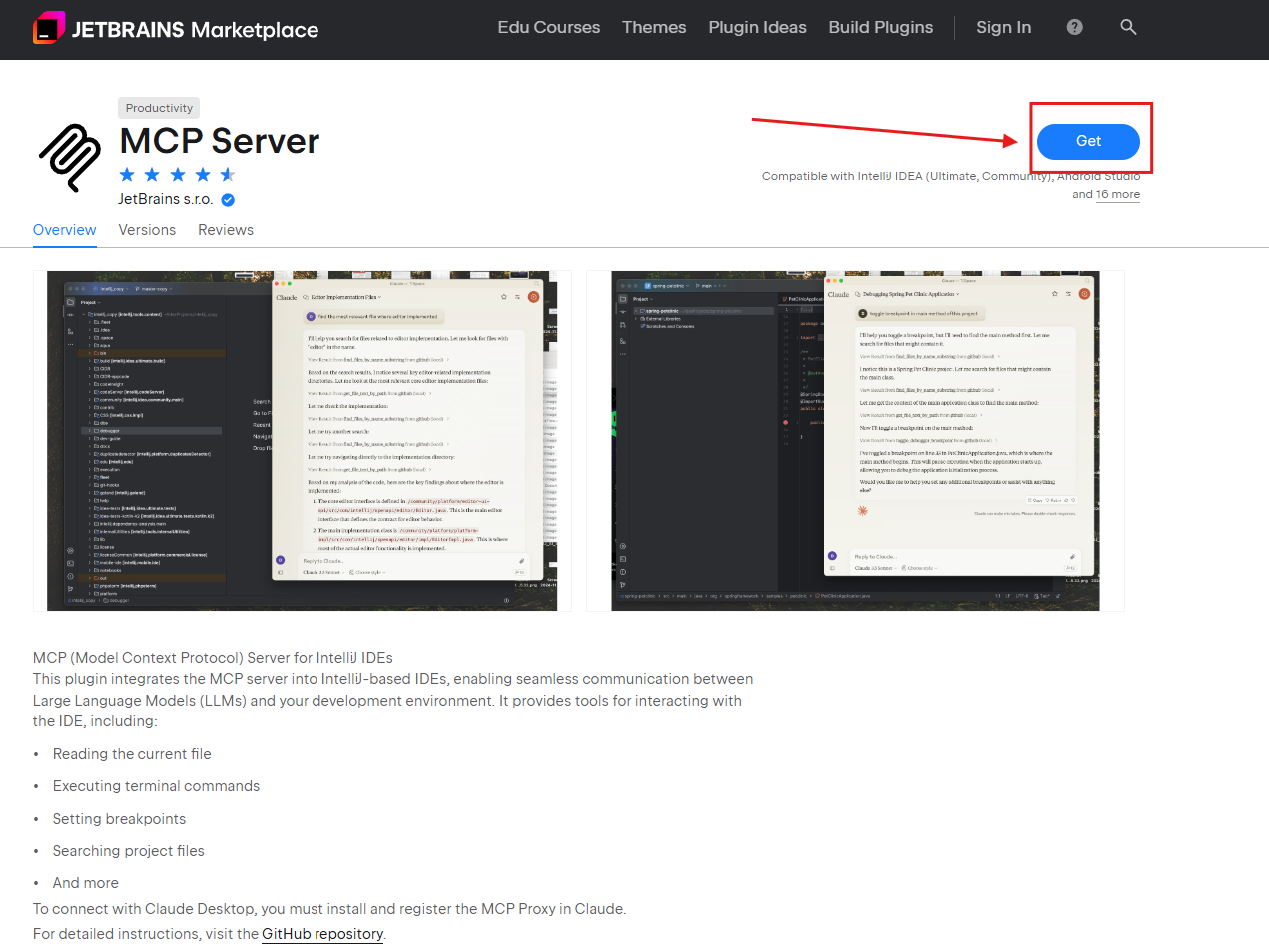1269x952 pixels.
Task: Click the verified vendor checkmark badge
Action: pyautogui.click(x=228, y=200)
